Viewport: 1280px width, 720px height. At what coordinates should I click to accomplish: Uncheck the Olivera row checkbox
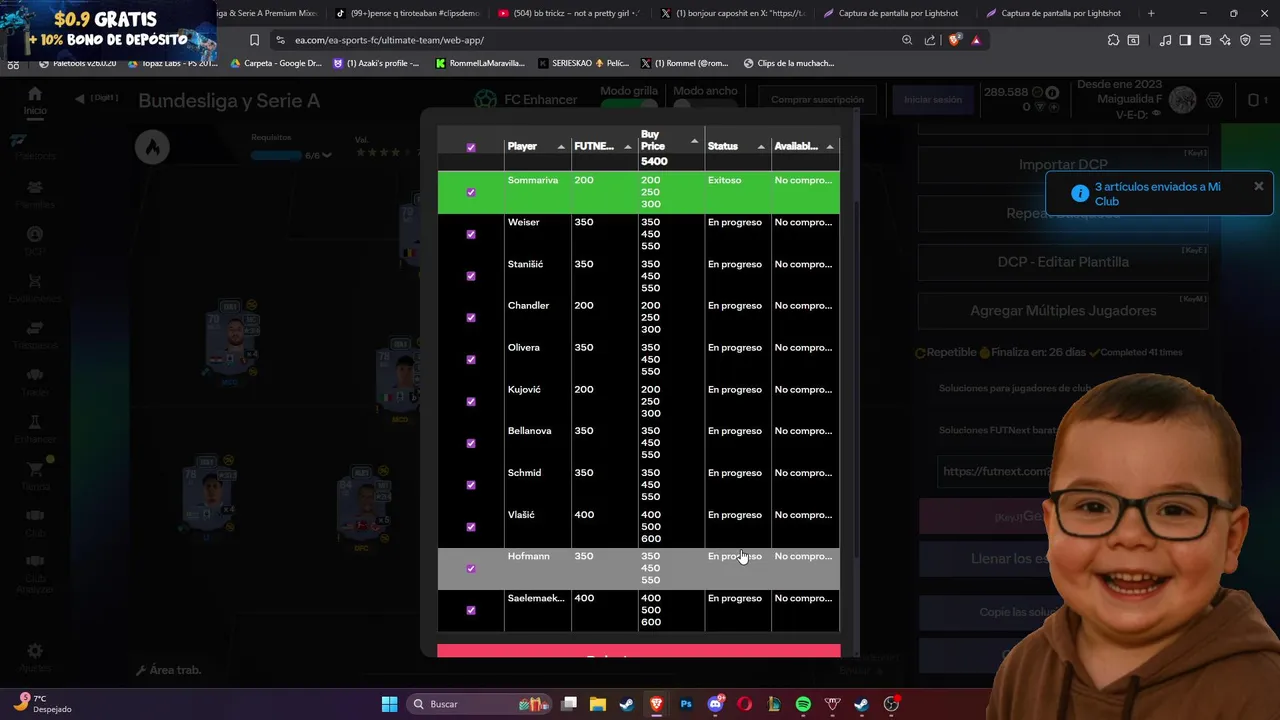click(471, 360)
